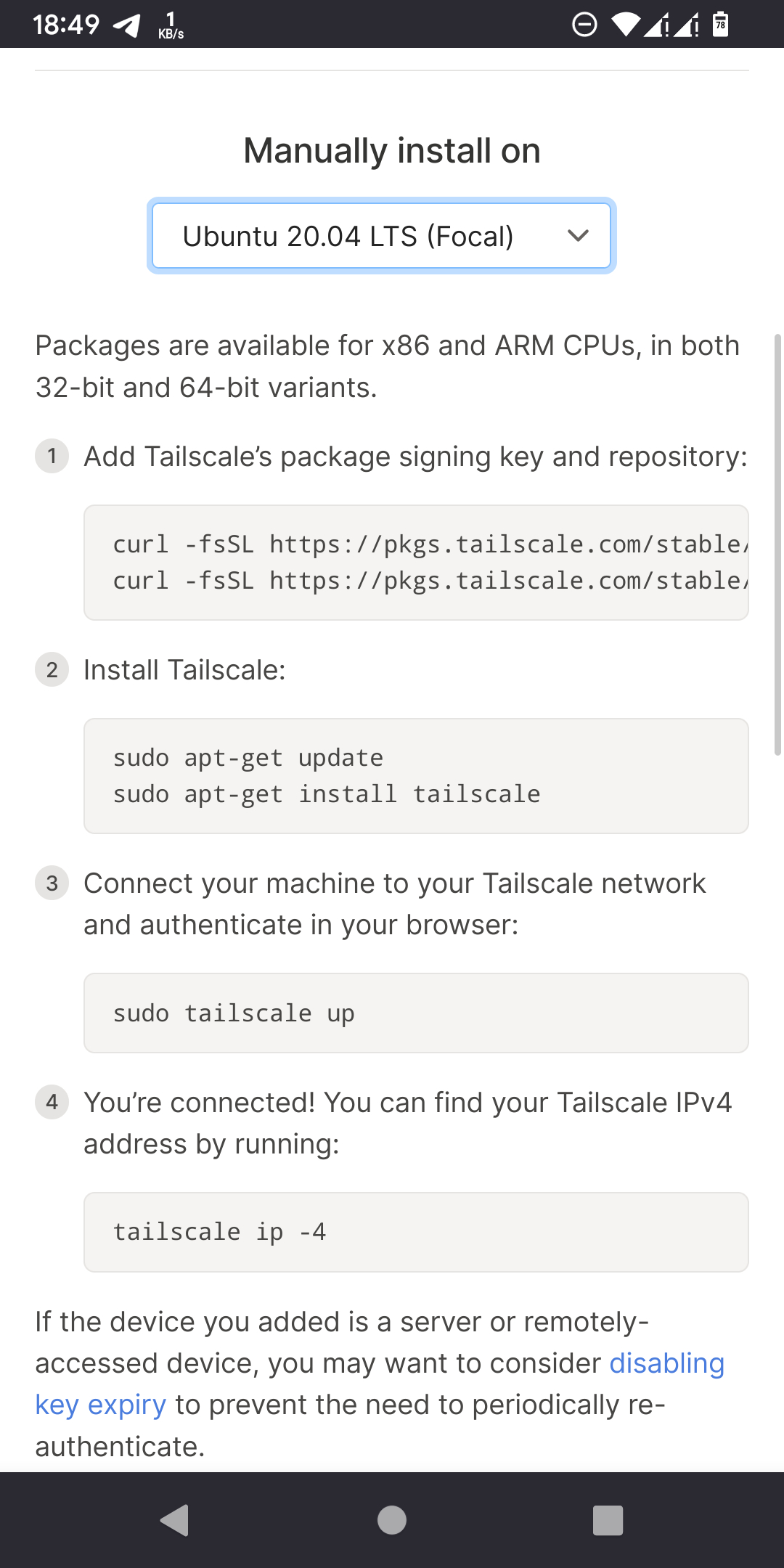Viewport: 784px width, 1568px height.
Task: Tap the 'sudo tailscale up' code block
Action: click(x=416, y=1013)
